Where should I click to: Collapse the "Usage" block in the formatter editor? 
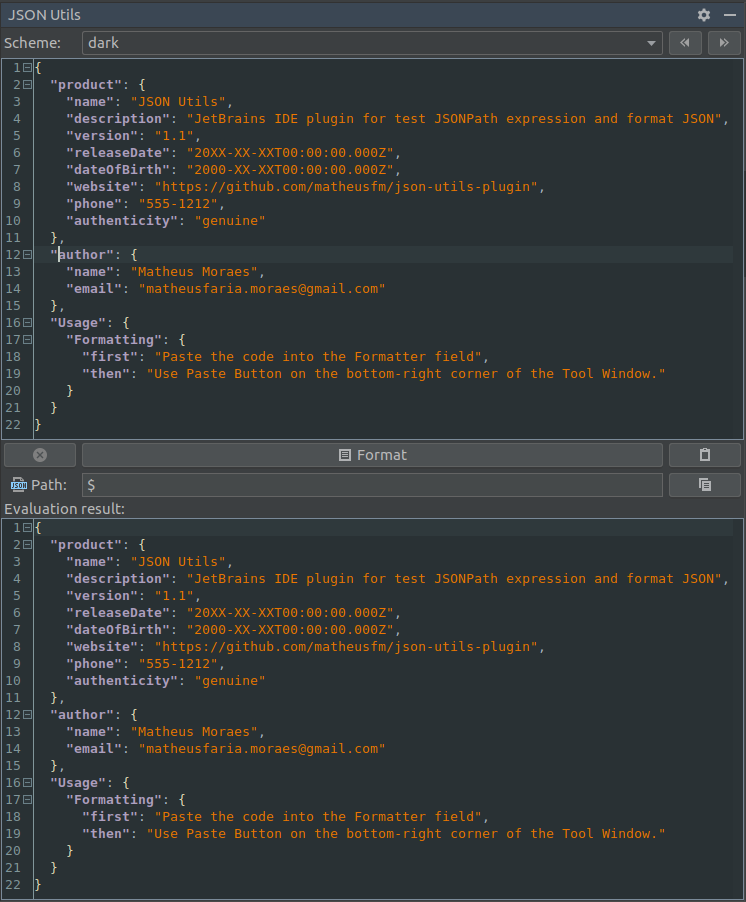pos(27,323)
